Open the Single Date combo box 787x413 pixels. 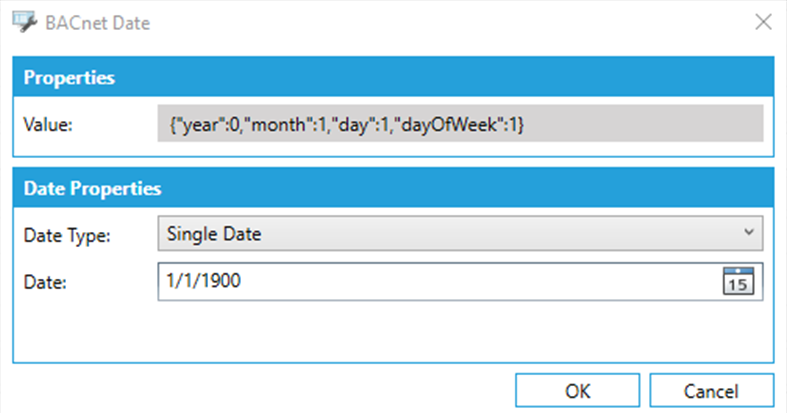point(450,233)
